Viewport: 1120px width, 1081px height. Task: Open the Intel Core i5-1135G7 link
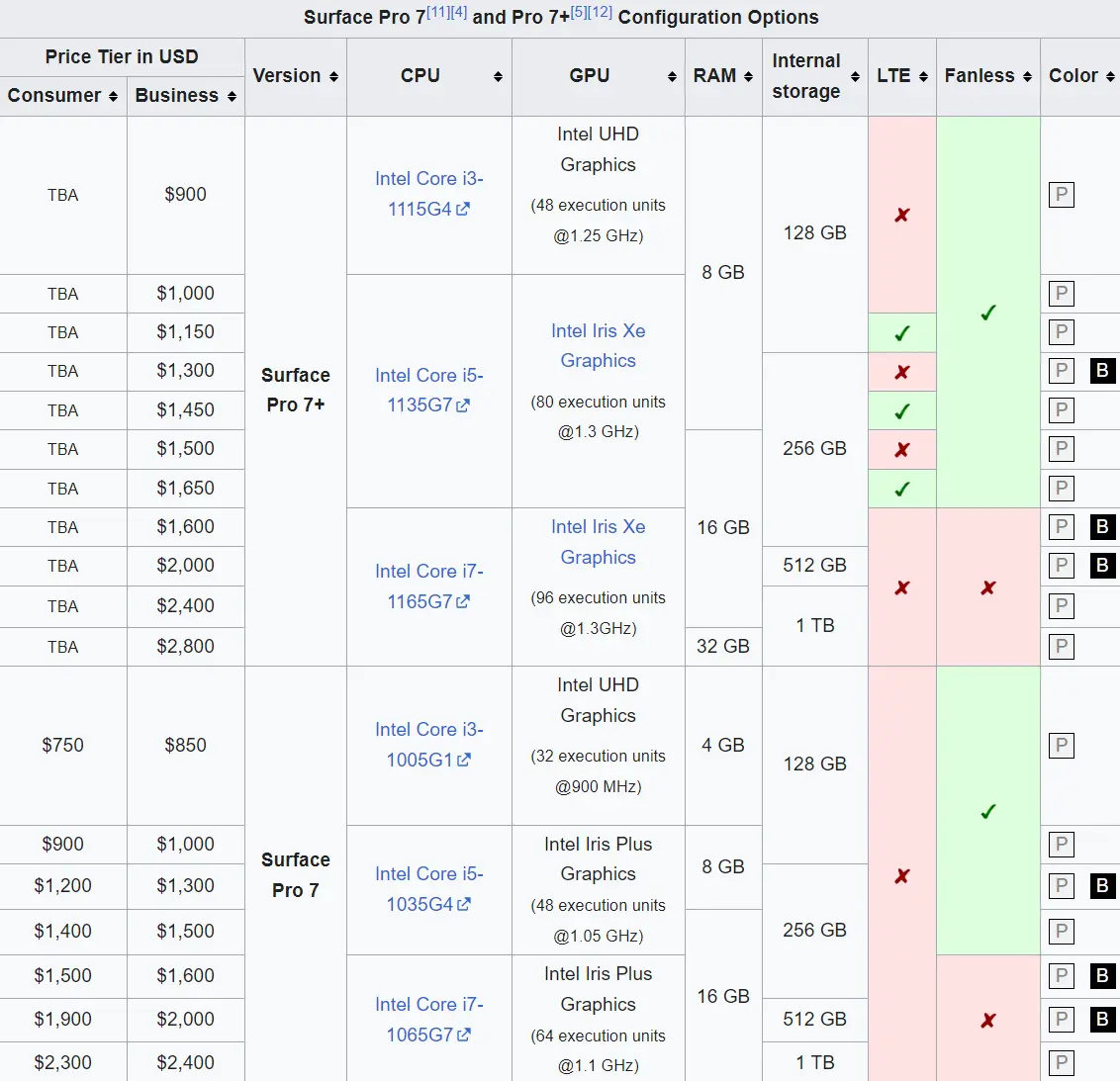428,390
